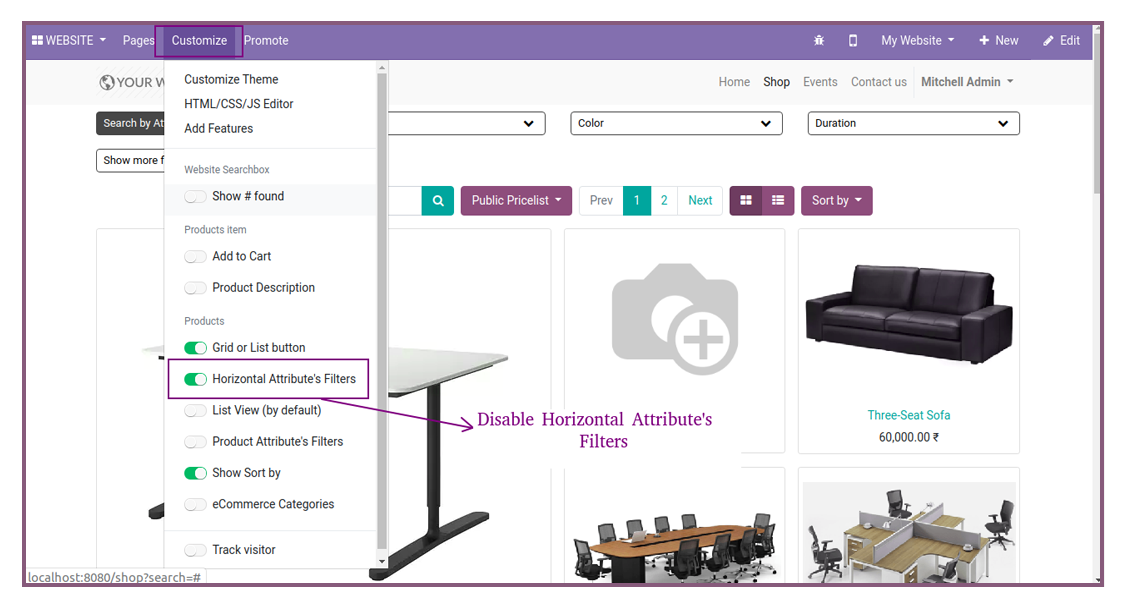
Task: Click the Edit button
Action: tap(1061, 40)
